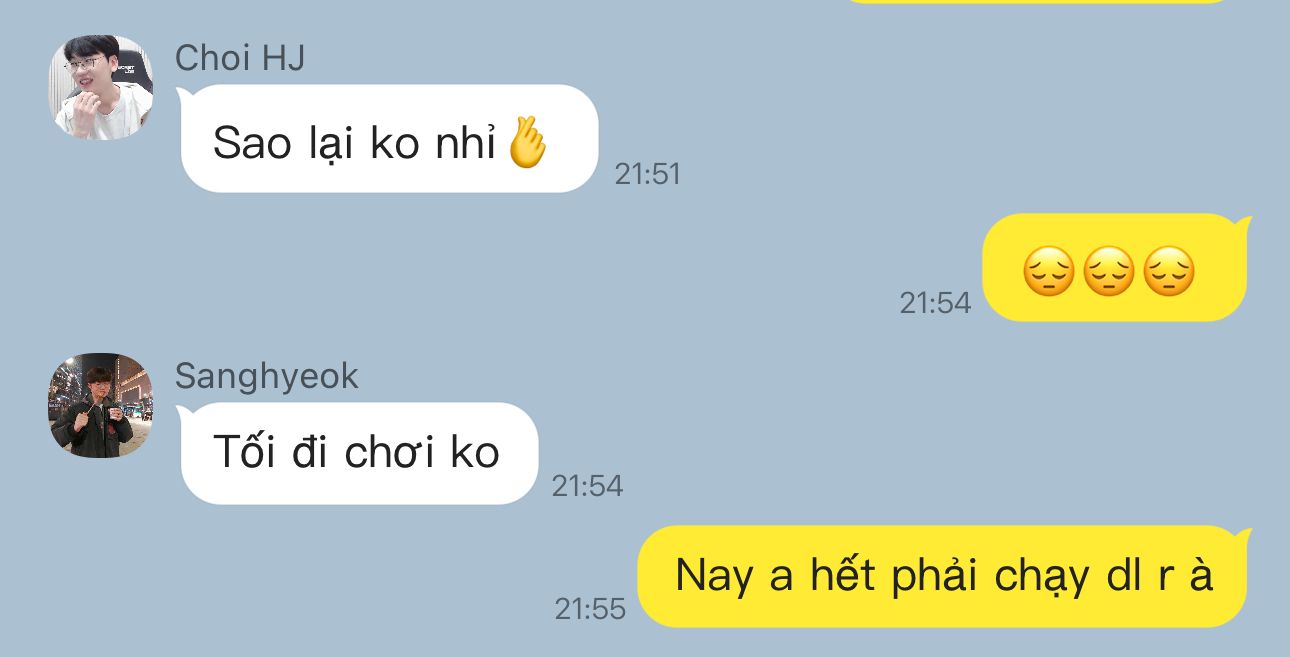Select the 'Sao lại ko nhỉ' message bubble

point(387,139)
